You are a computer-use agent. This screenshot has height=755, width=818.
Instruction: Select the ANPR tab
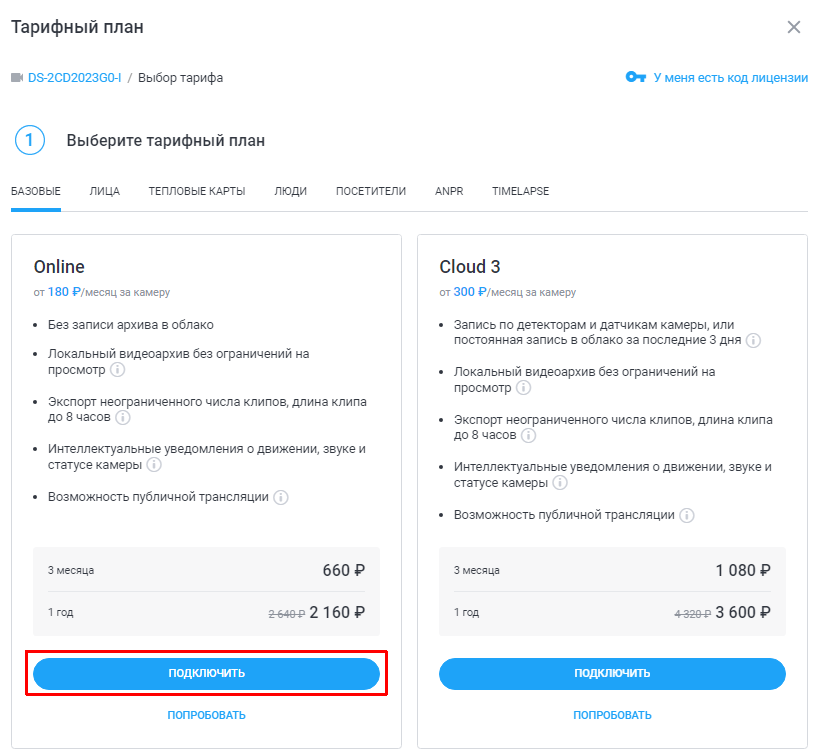point(449,191)
